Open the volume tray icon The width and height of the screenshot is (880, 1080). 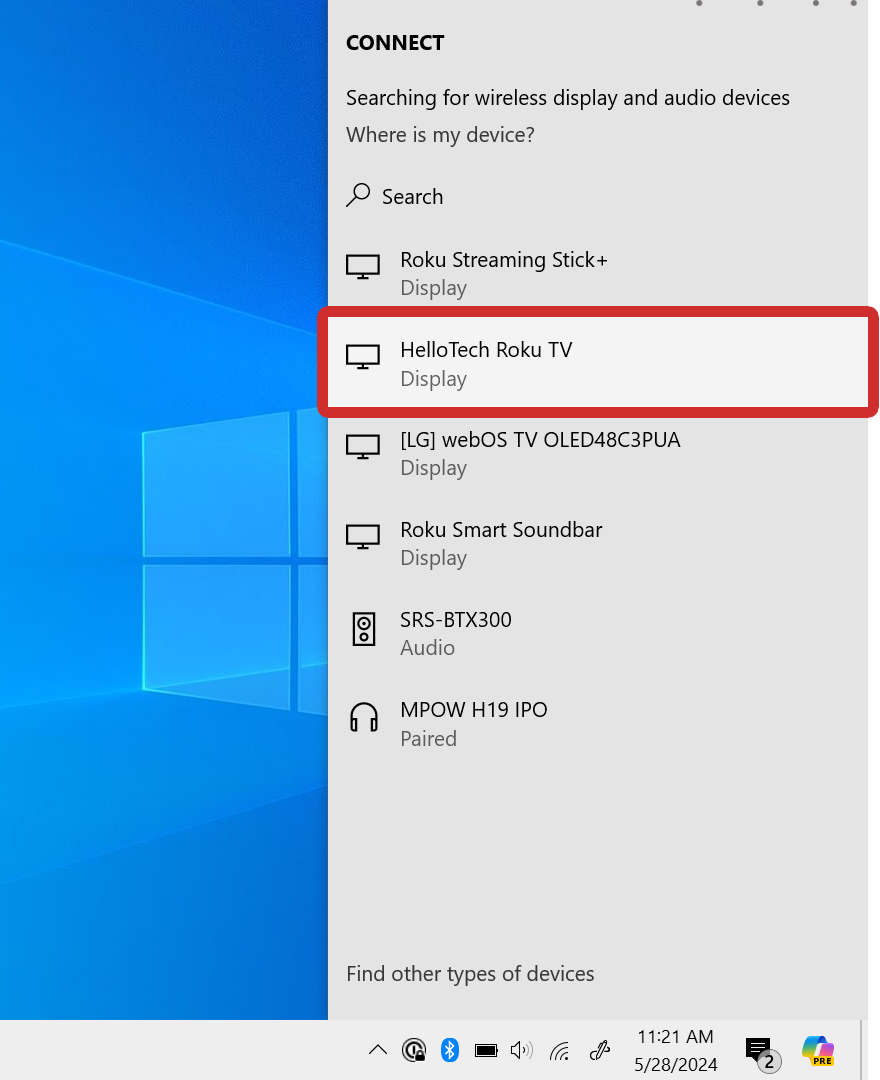pos(521,1049)
